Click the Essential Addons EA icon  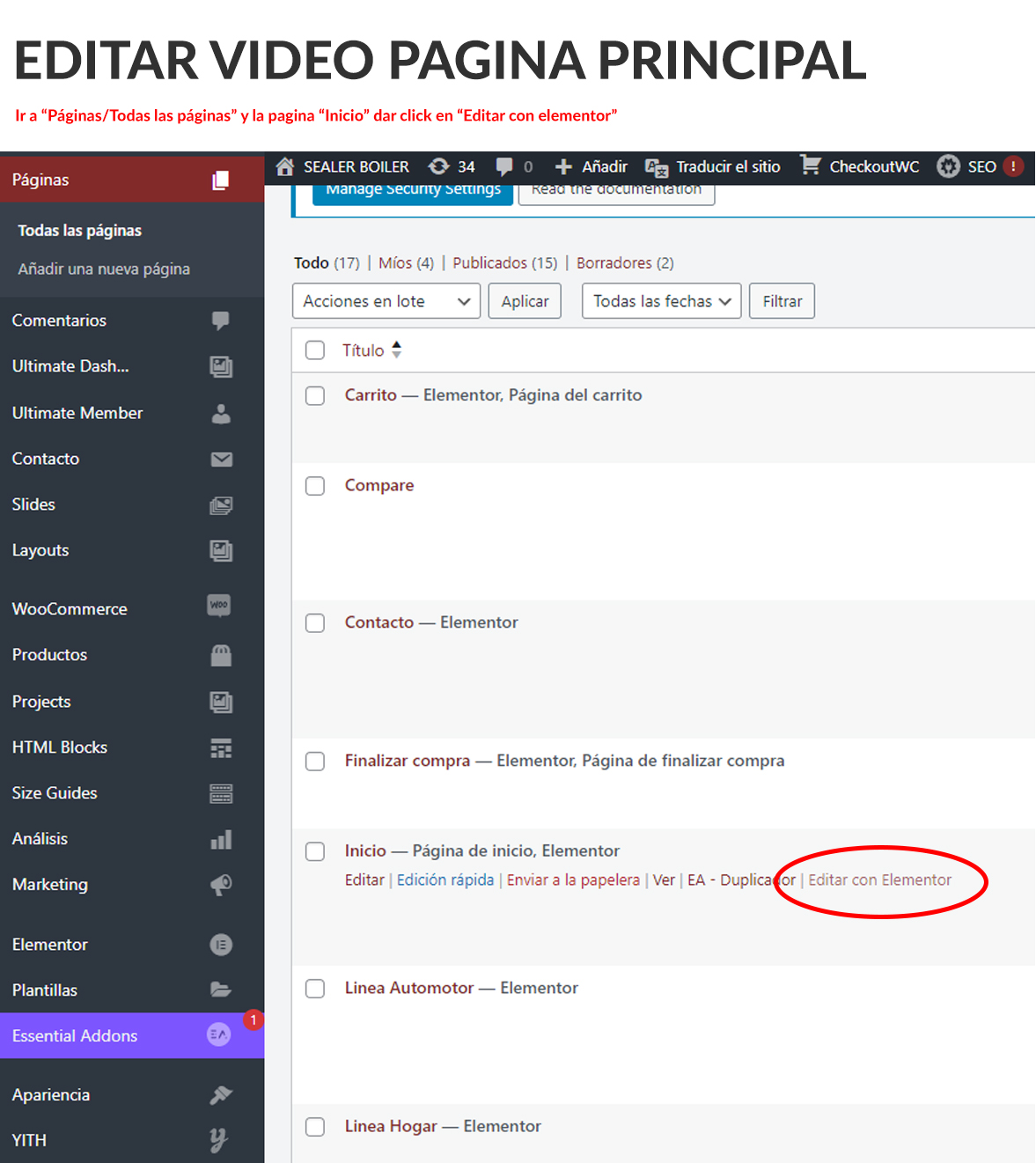click(x=219, y=1035)
